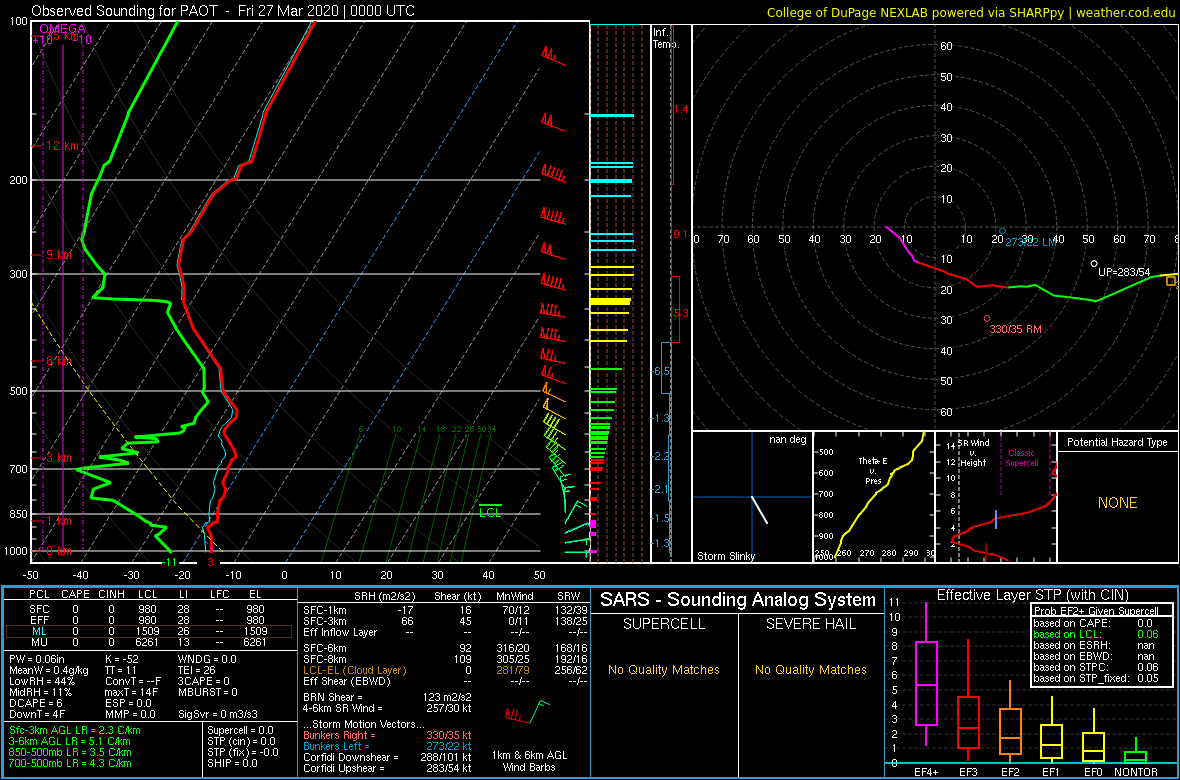Click the green NONTOR box plot
The height and width of the screenshot is (780, 1180).
pos(1136,751)
